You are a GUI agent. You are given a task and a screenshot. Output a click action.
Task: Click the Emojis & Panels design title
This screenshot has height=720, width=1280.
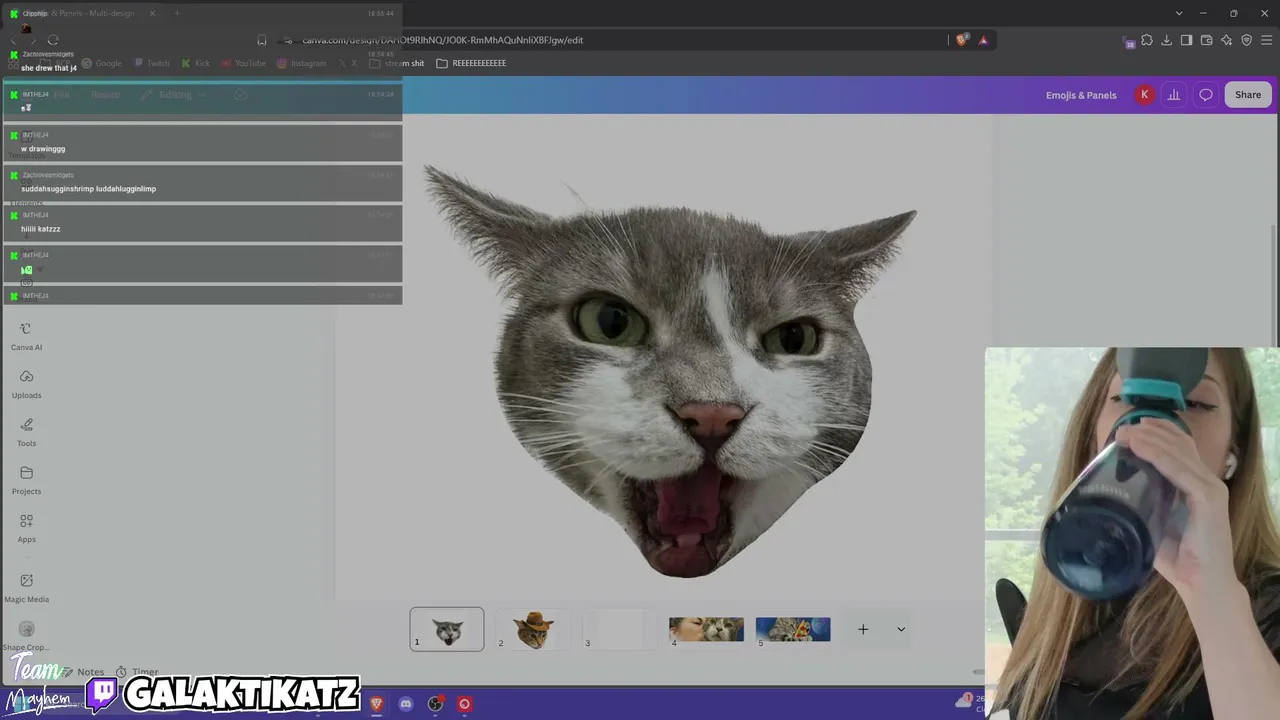point(1081,95)
